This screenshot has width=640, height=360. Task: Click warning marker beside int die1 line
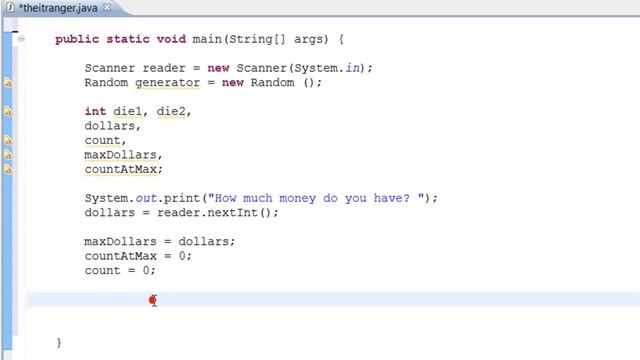[x=8, y=111]
